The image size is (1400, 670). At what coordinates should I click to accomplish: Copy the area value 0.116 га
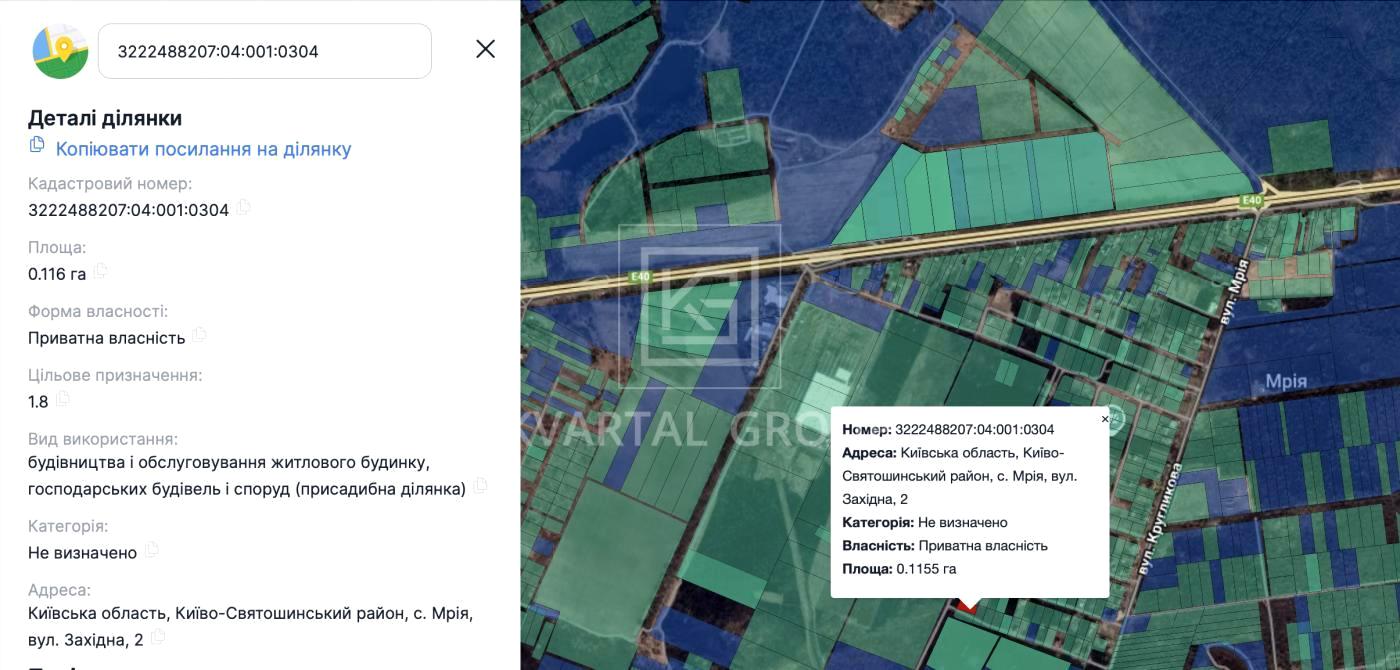point(101,271)
